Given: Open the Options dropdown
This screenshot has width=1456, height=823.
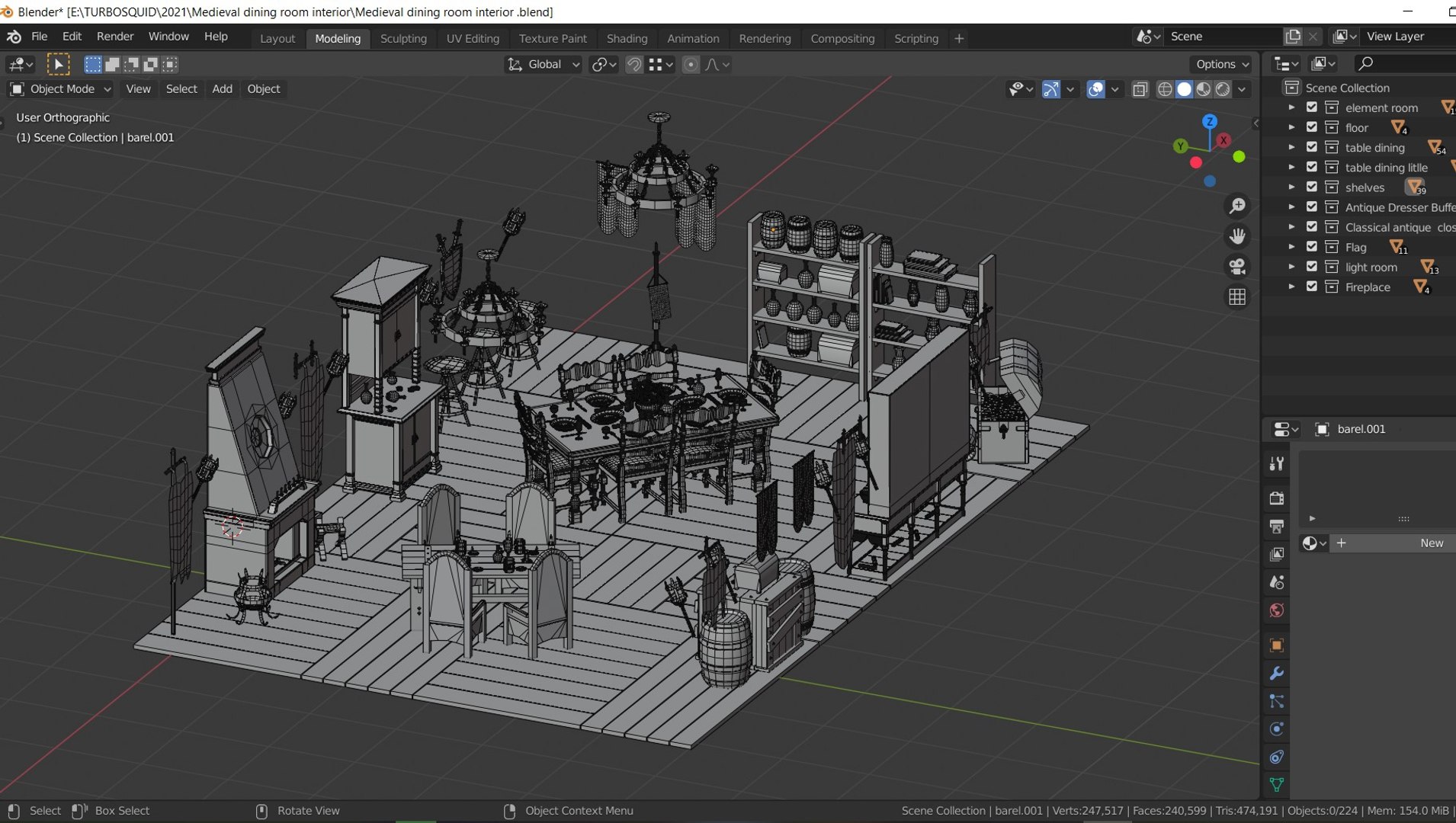Looking at the screenshot, I should (1221, 65).
